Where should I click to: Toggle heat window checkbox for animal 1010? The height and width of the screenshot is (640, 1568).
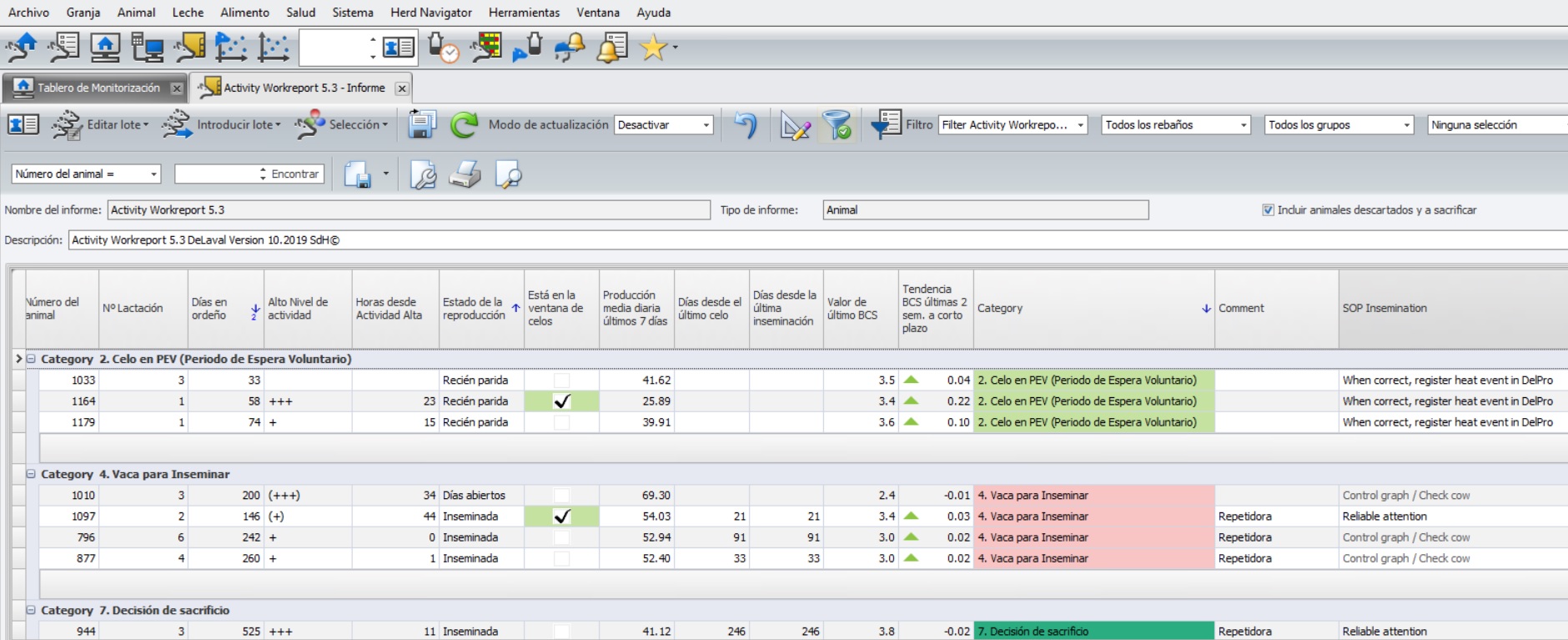tap(562, 496)
